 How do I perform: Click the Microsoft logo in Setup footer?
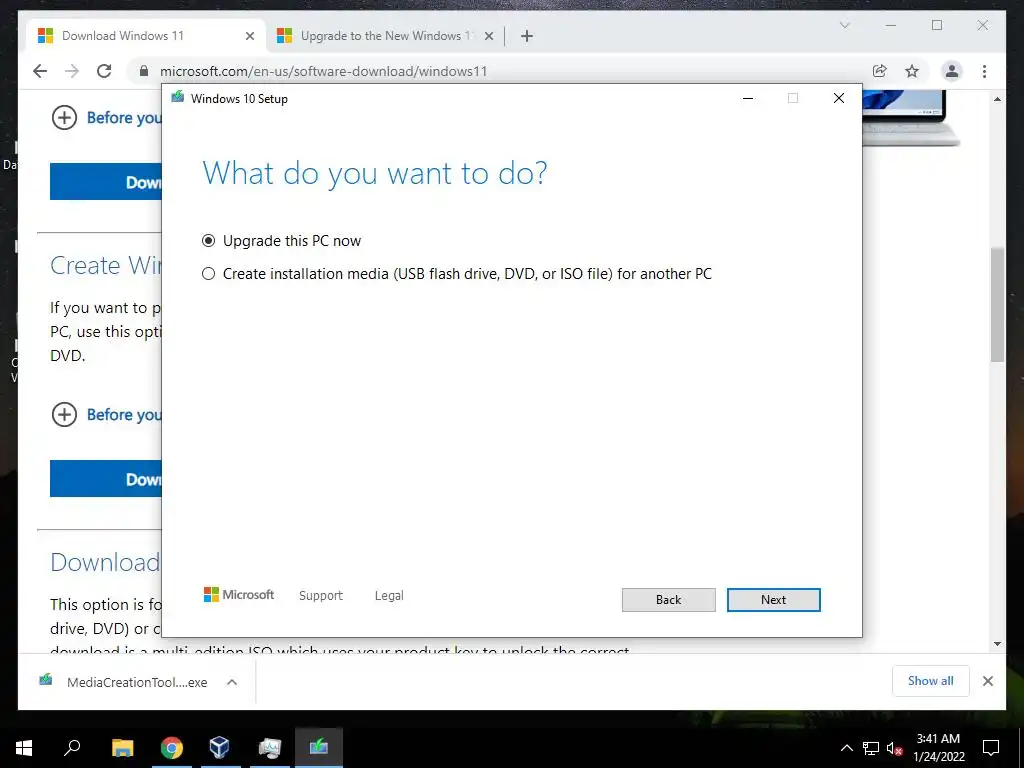coord(238,595)
